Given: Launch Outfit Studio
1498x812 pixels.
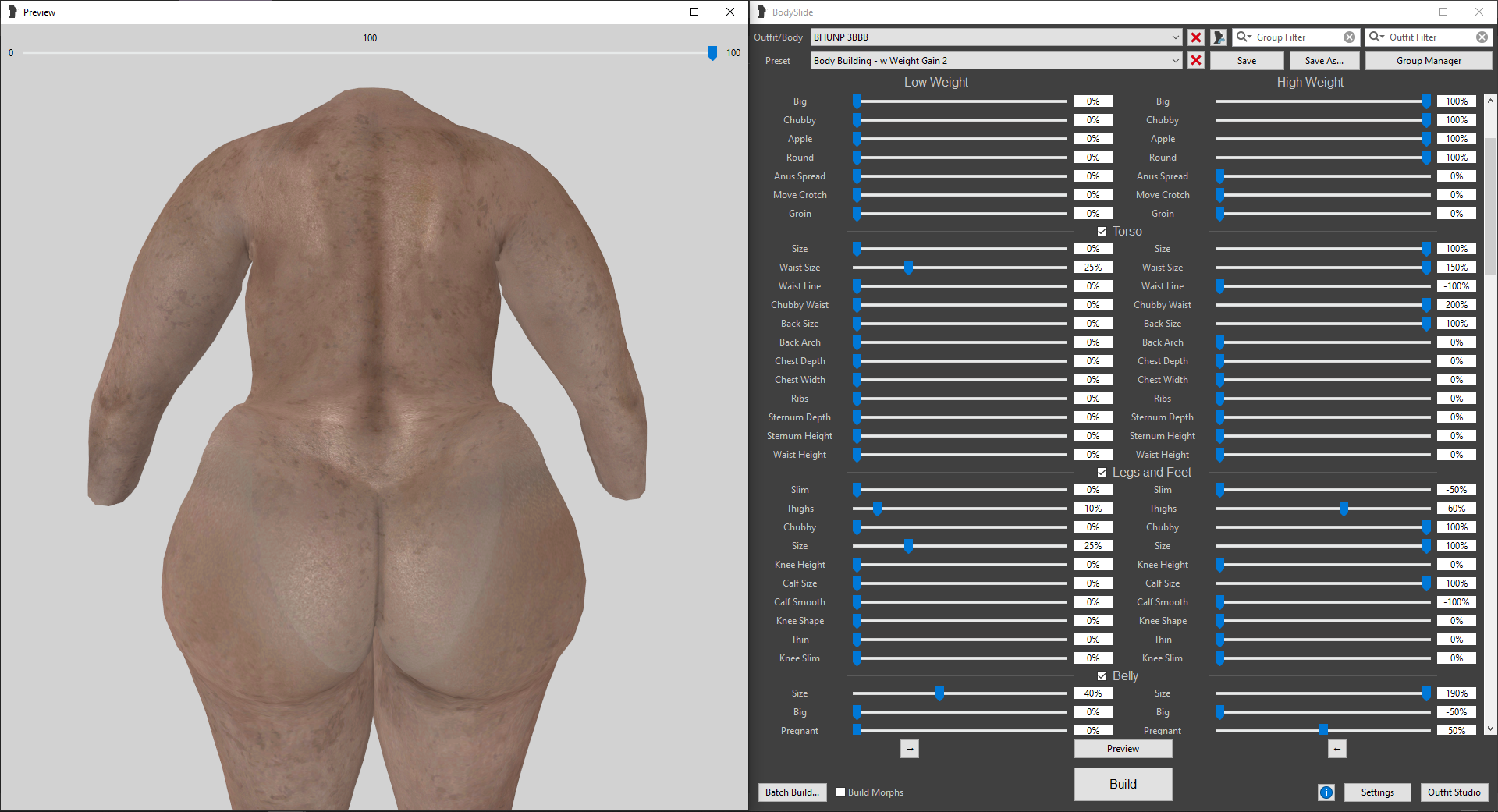Looking at the screenshot, I should (1454, 792).
